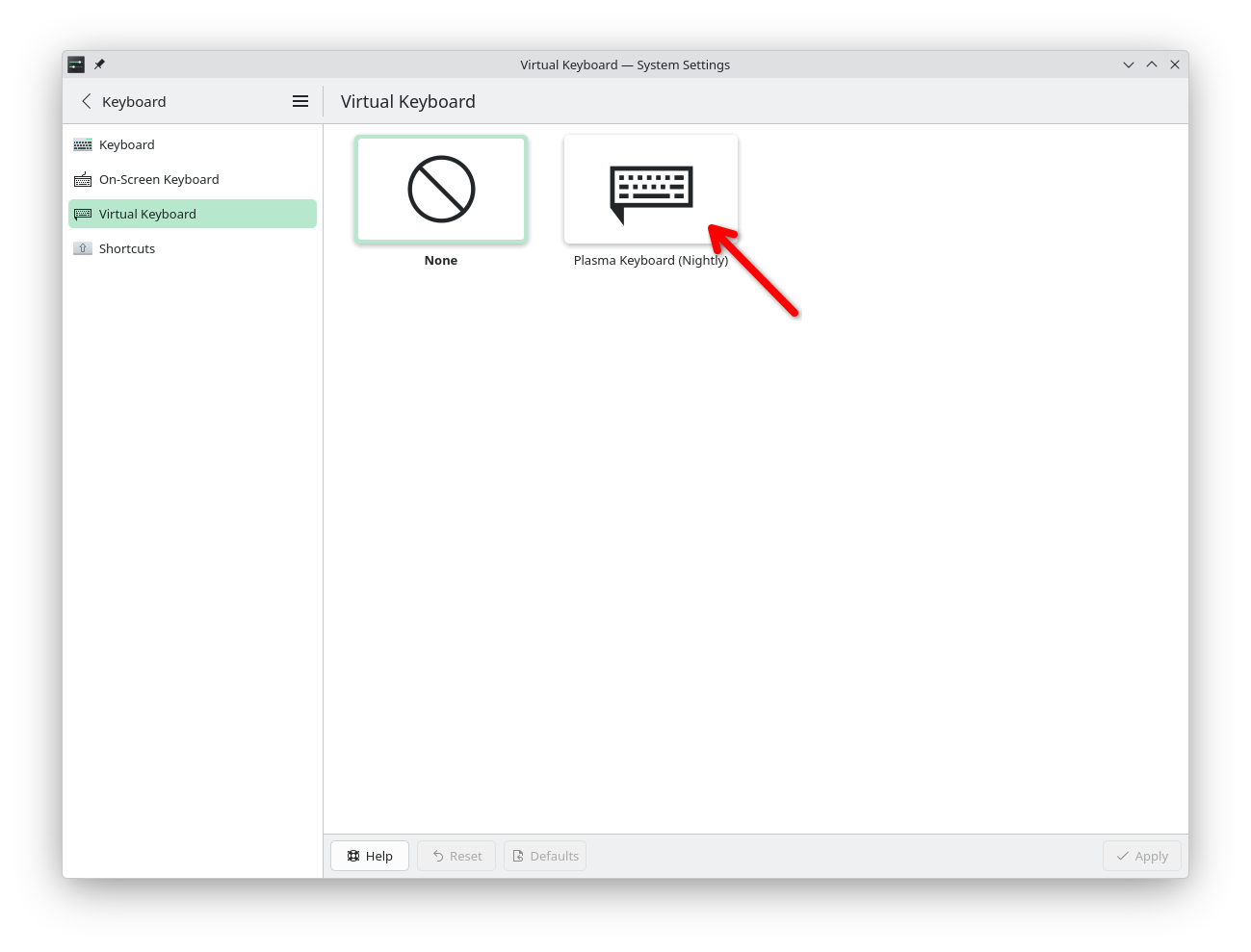Viewport: 1251px width, 952px height.
Task: Click the Reset button
Action: 456,856
